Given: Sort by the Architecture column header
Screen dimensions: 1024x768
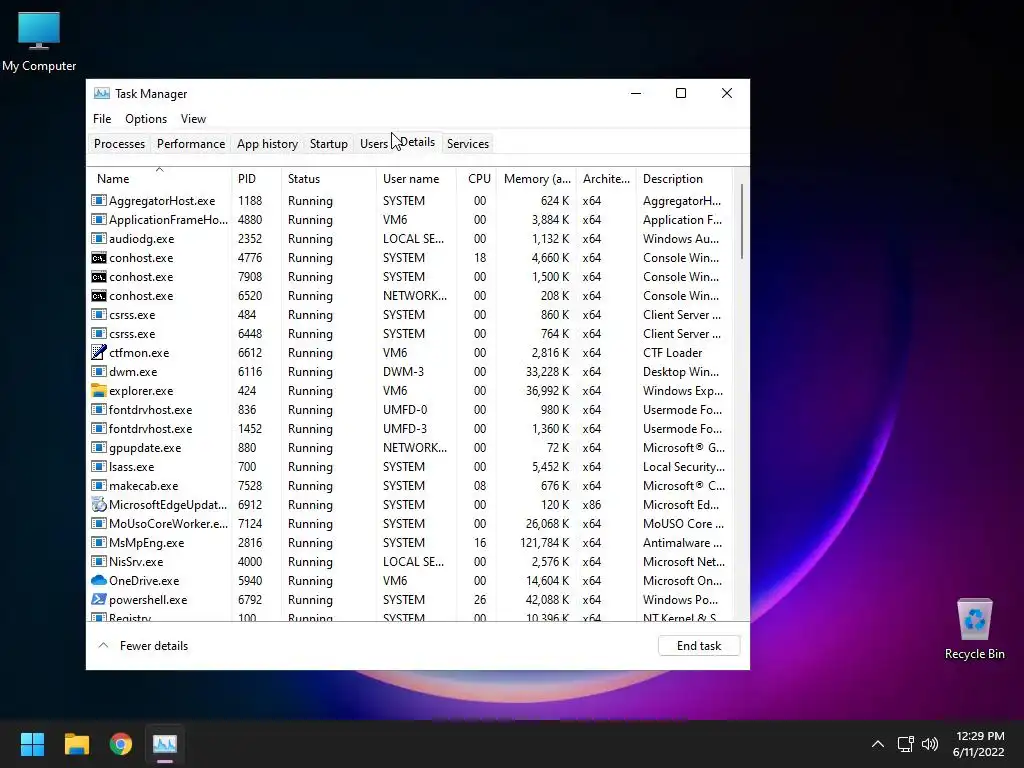Looking at the screenshot, I should click(x=606, y=179).
